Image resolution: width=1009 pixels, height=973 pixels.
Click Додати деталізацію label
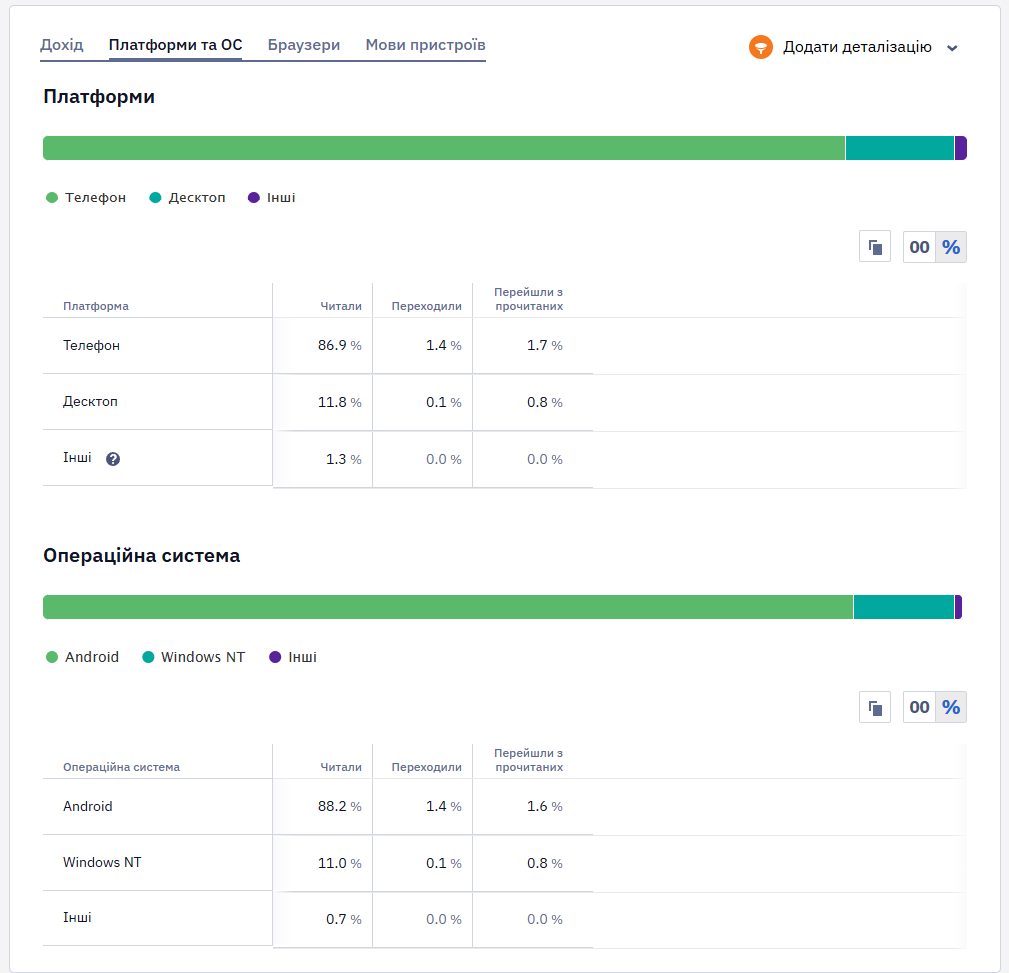[x=857, y=47]
